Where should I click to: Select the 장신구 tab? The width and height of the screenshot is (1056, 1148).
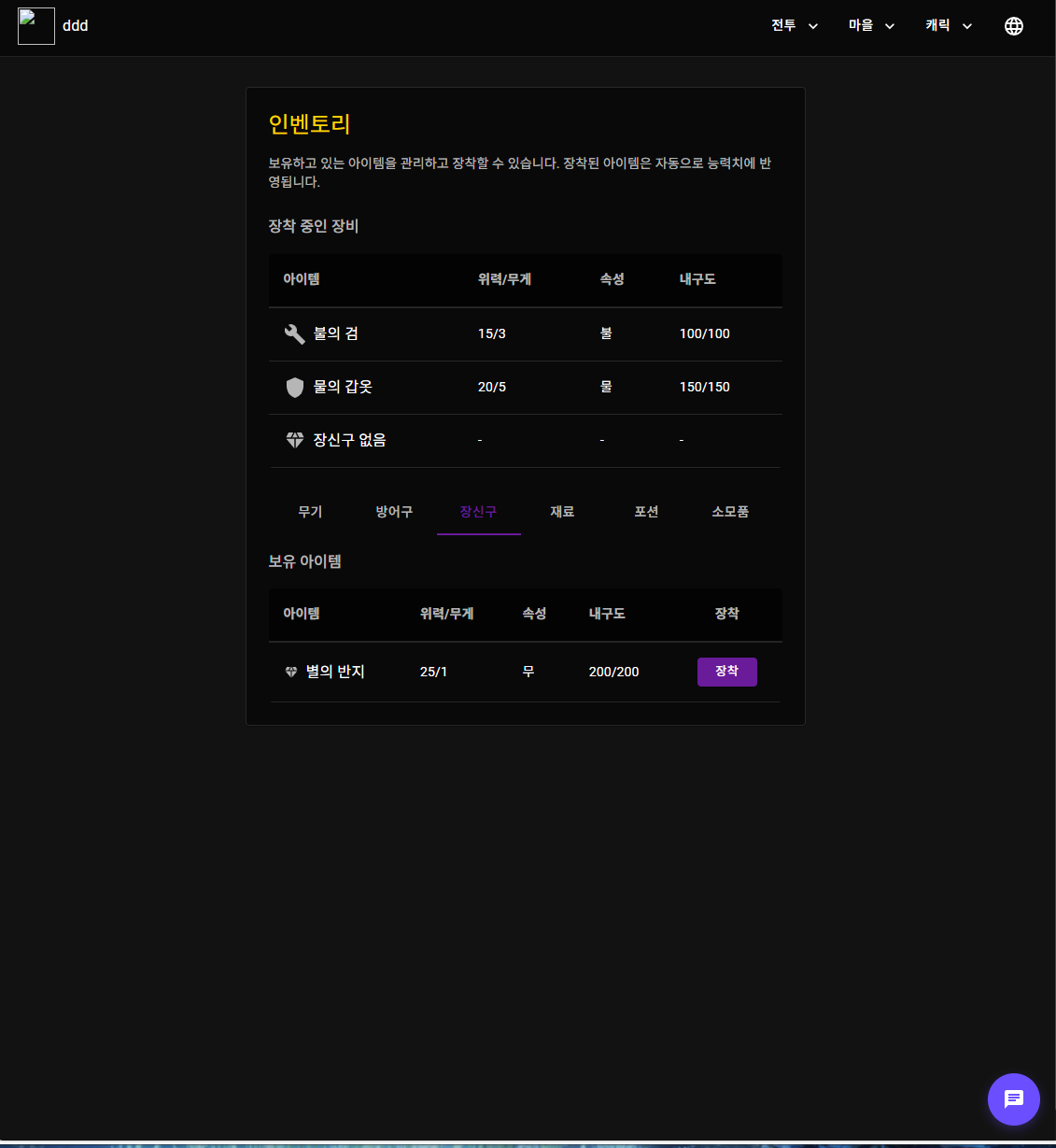tap(479, 512)
